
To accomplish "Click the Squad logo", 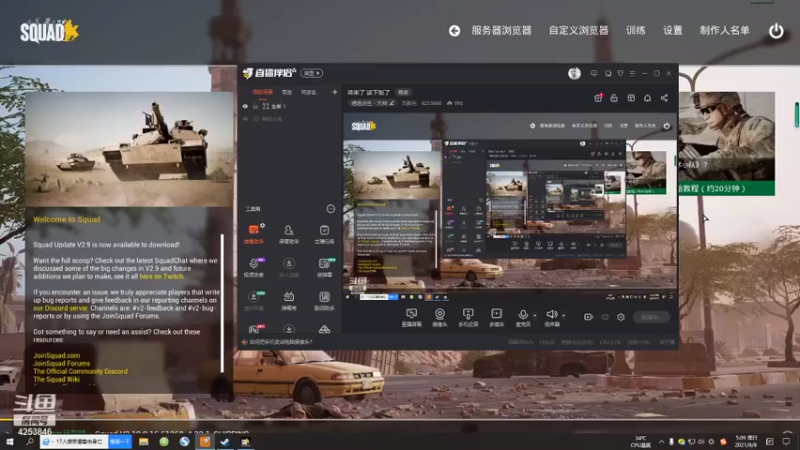I will tap(49, 32).
